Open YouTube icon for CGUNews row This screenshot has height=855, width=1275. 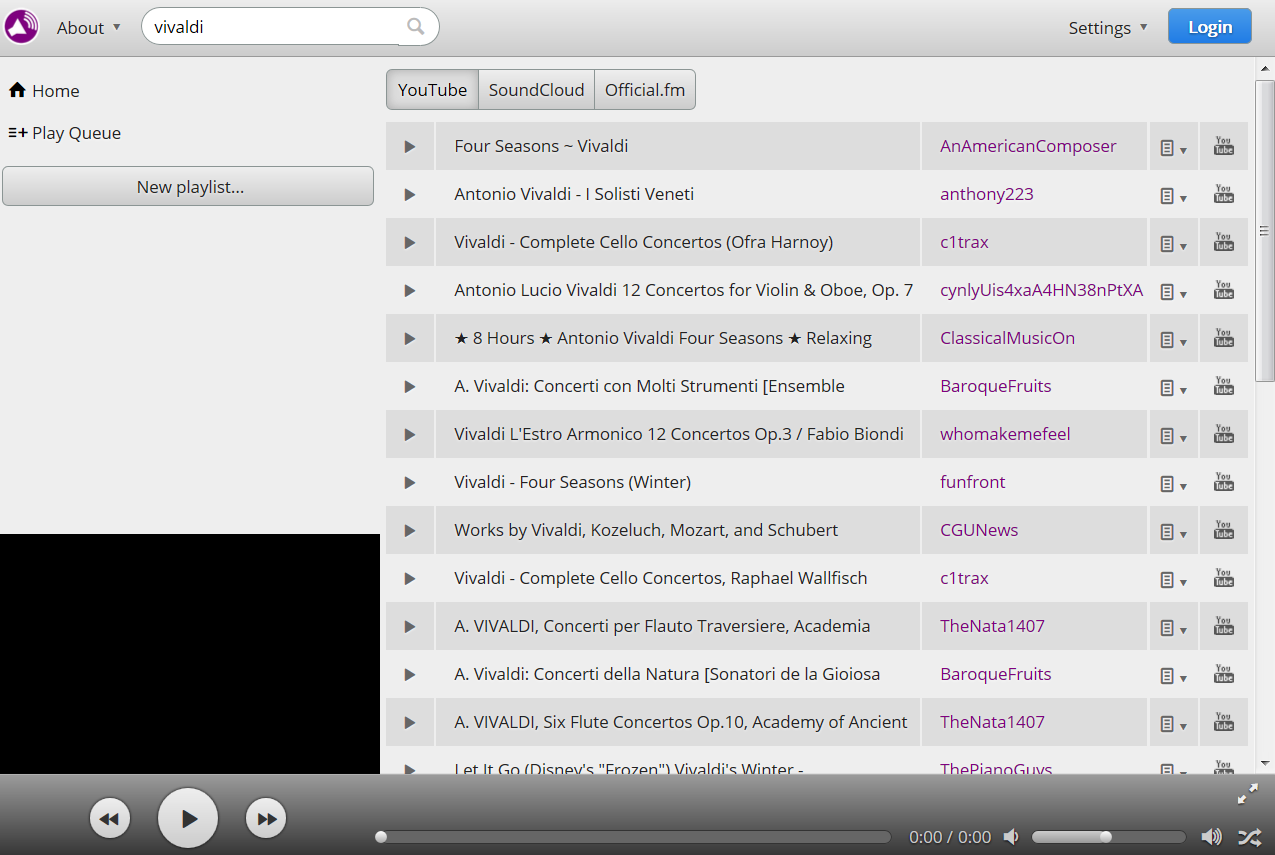[x=1224, y=530]
